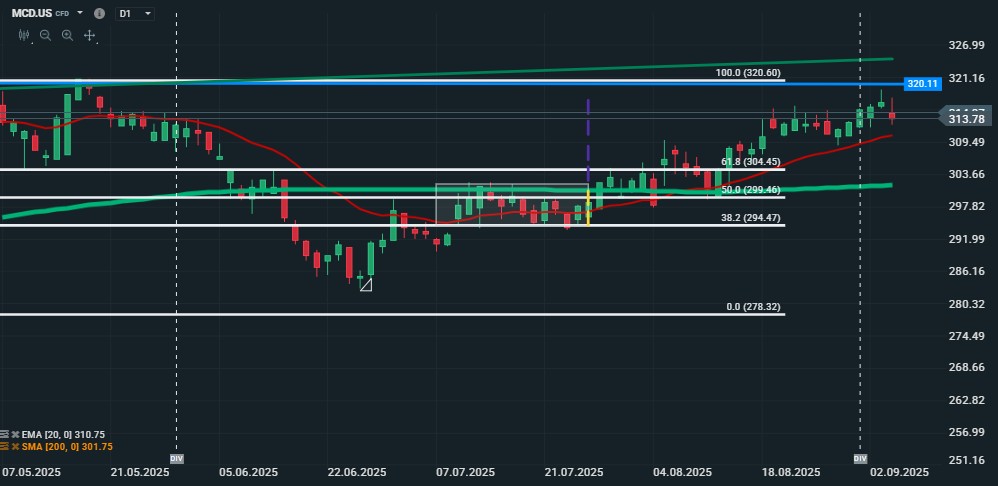
Task: Click the MCD.US symbol name
Action: 32,14
